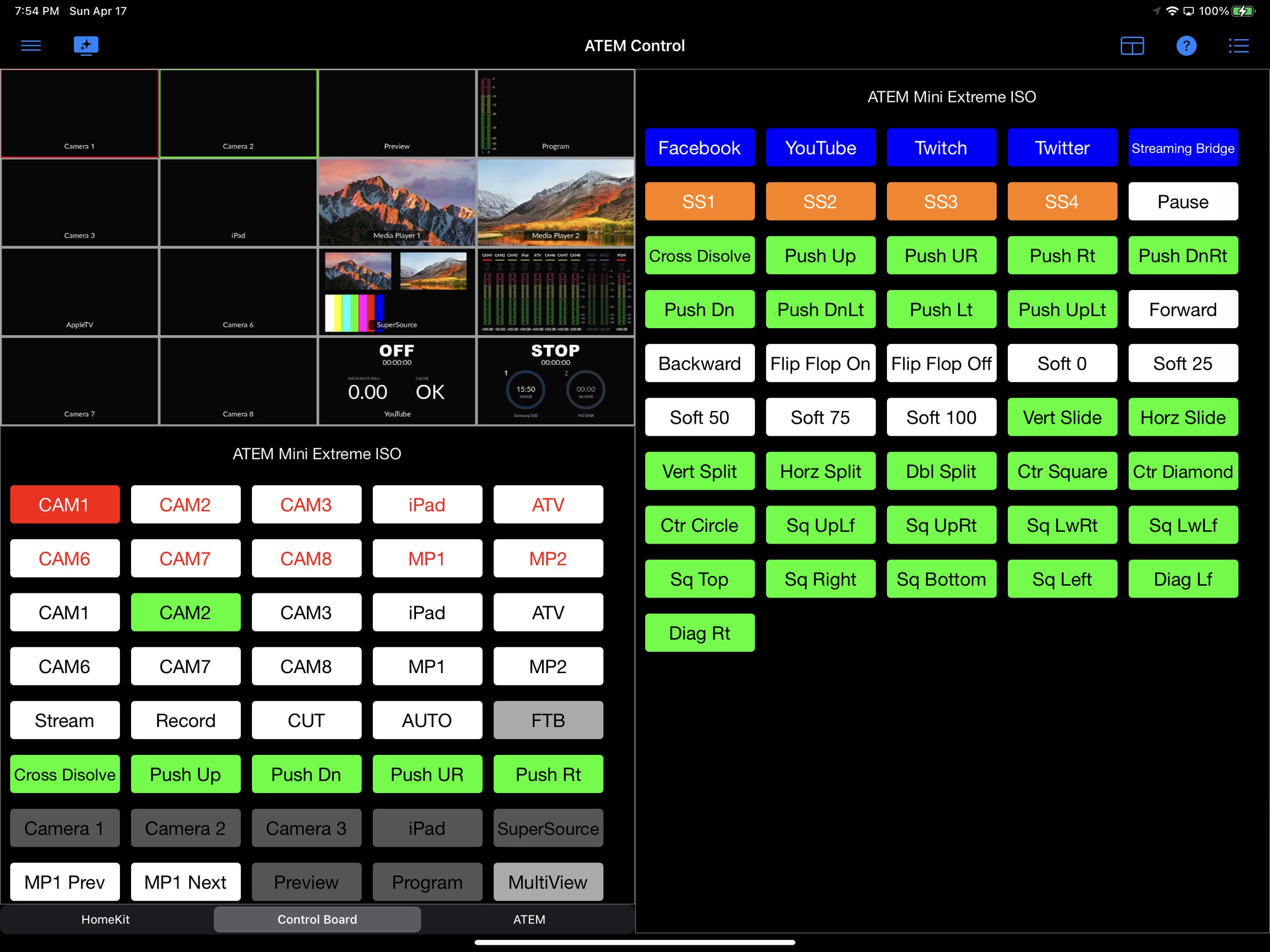
Task: Tap the Forward button
Action: (x=1183, y=309)
